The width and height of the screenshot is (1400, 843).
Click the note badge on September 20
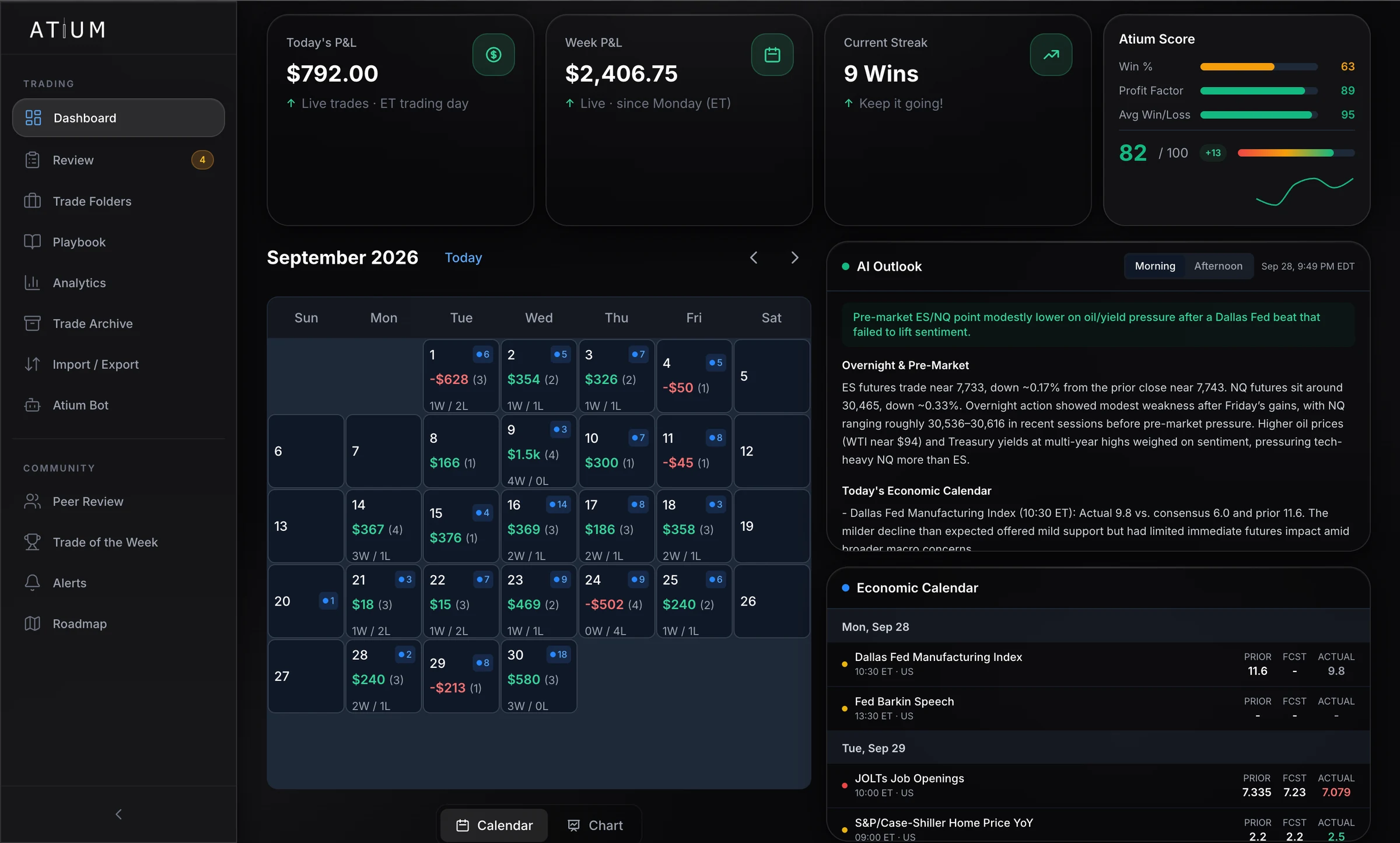point(328,600)
